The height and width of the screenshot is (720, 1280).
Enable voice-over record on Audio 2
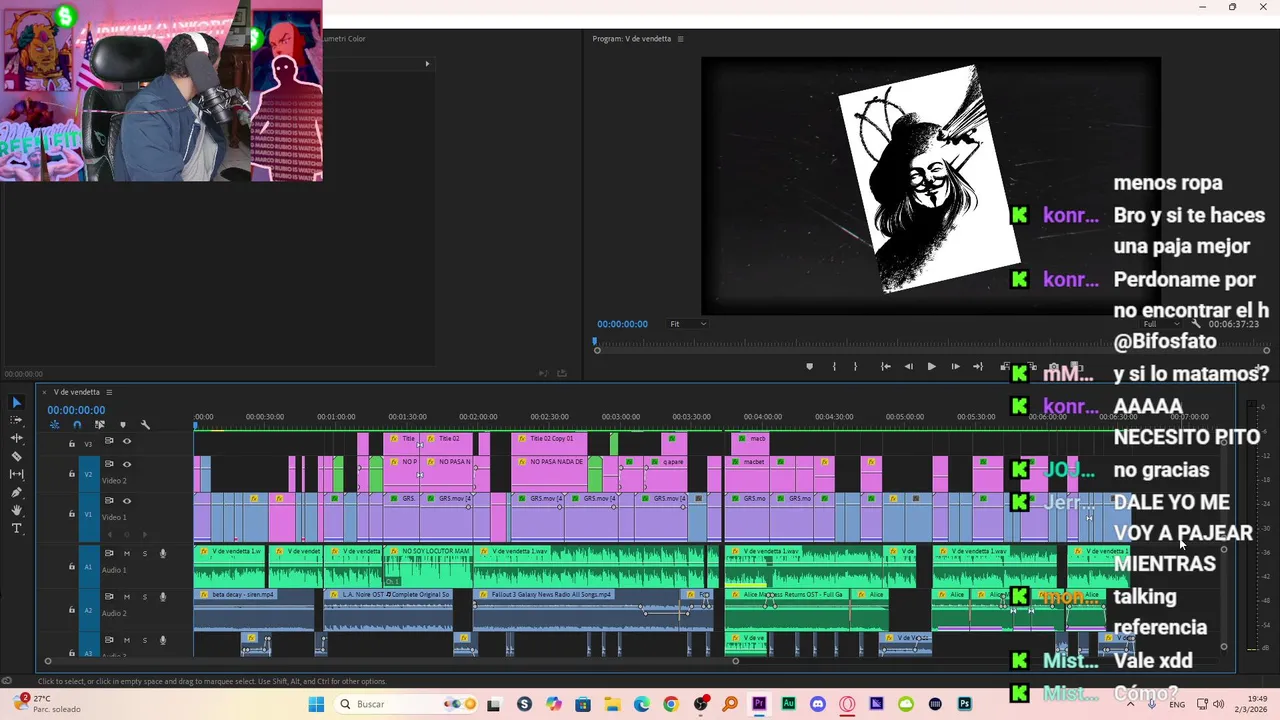click(x=163, y=597)
